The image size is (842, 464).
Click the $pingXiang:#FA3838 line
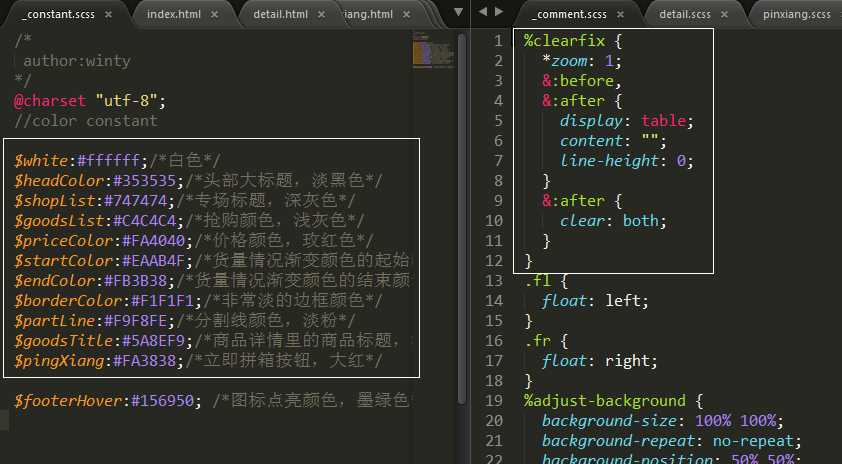198,360
